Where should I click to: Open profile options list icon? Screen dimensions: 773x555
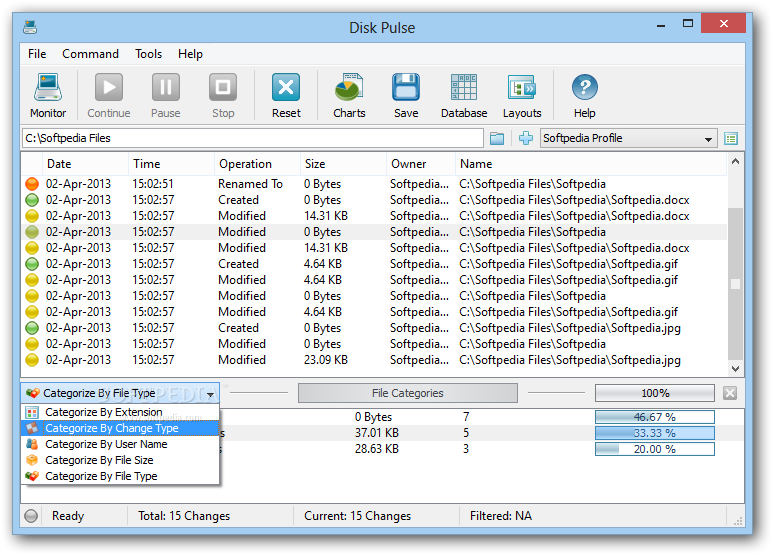tap(731, 139)
